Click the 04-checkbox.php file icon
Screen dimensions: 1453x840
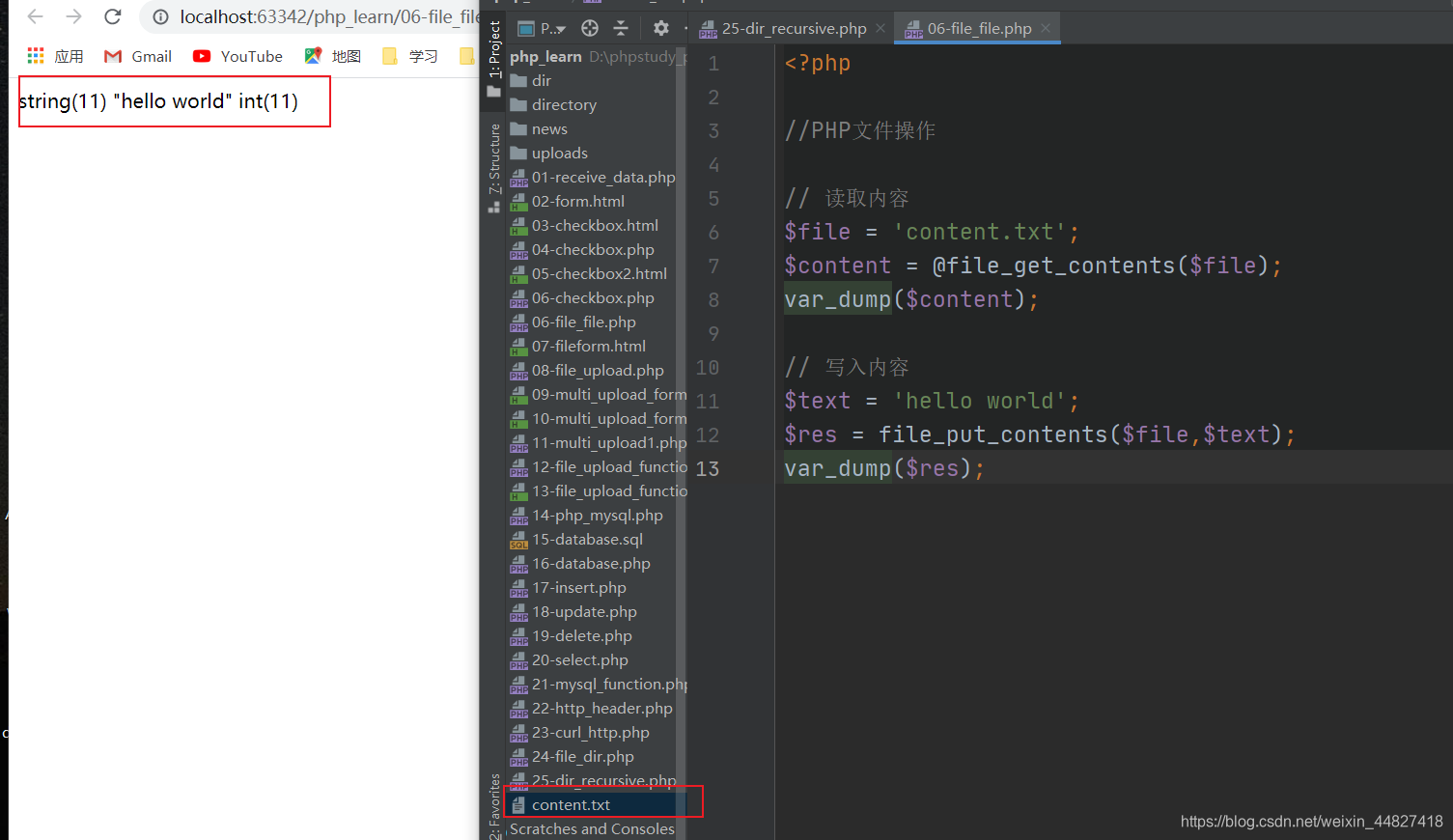click(x=519, y=250)
